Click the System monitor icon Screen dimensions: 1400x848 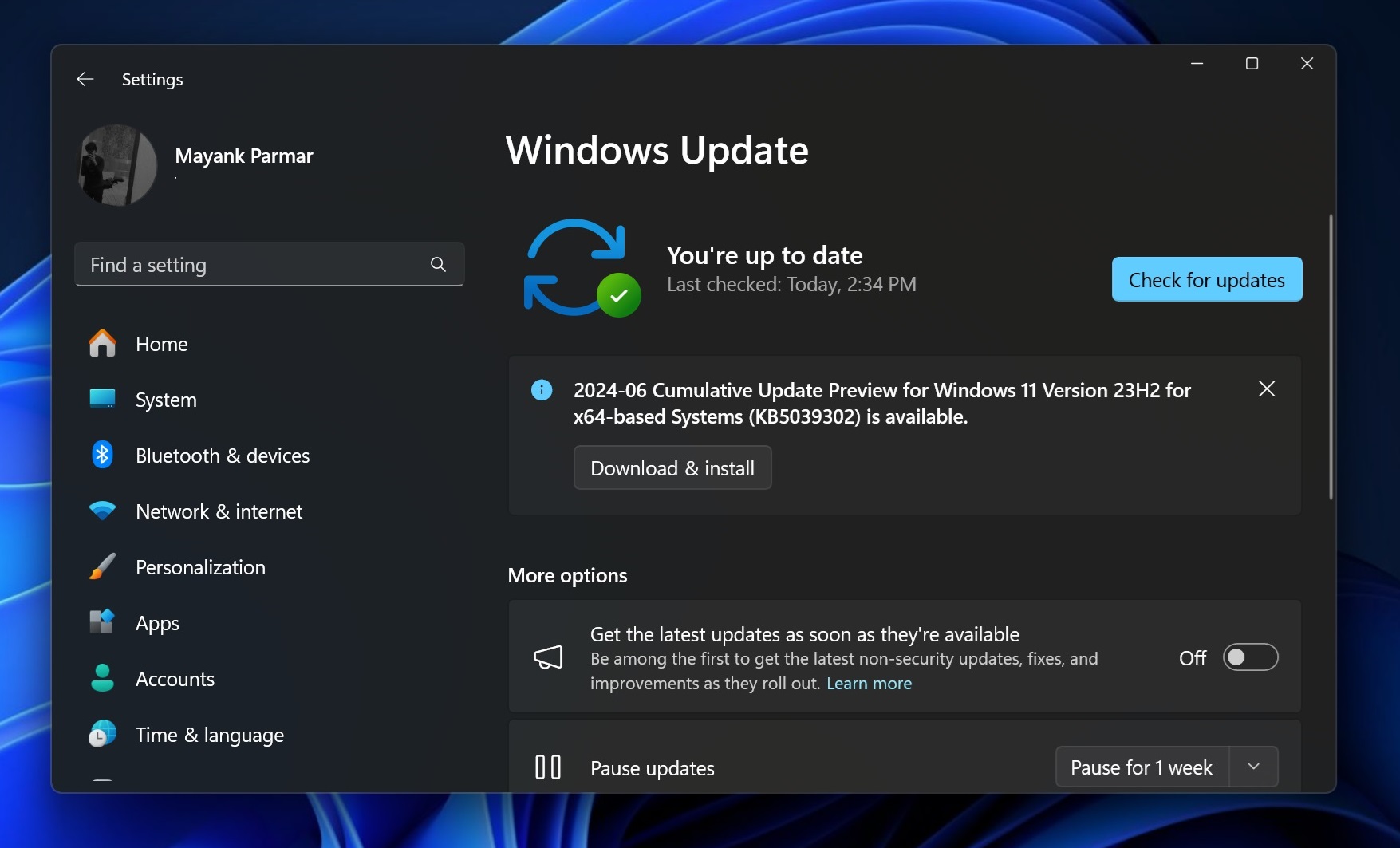(102, 399)
